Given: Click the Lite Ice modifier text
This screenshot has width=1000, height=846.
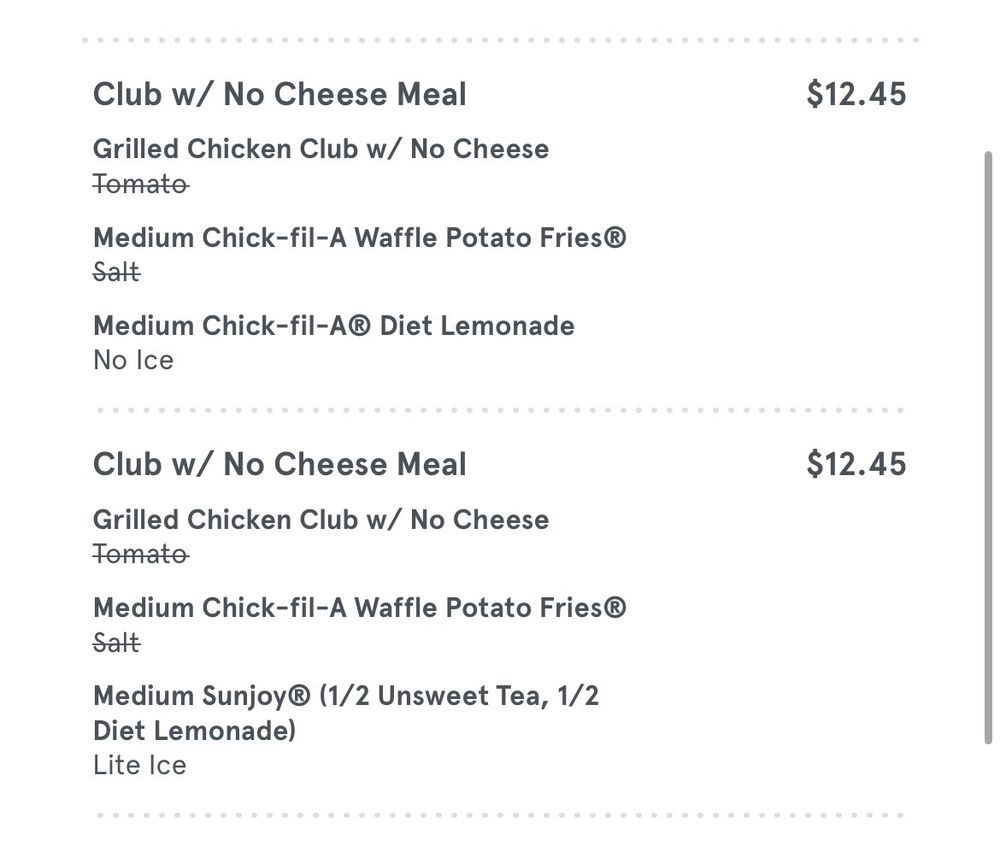Looking at the screenshot, I should [x=139, y=766].
